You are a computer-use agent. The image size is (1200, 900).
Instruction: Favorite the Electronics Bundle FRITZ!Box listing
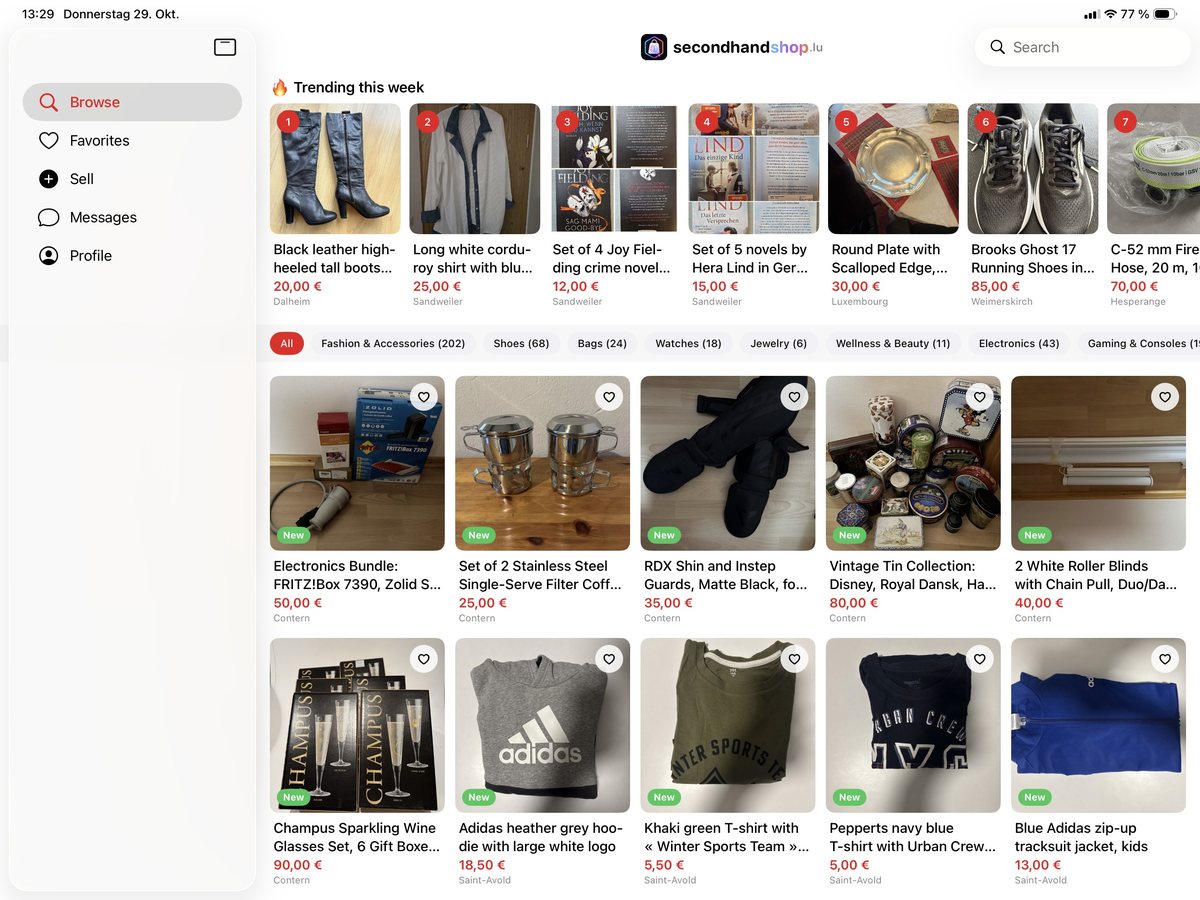point(424,397)
